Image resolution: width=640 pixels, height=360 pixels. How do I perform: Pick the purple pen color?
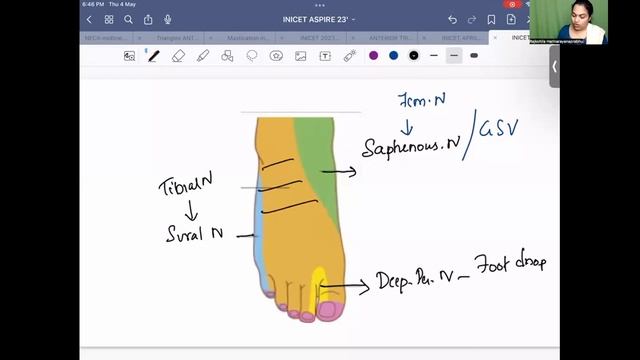tap(373, 56)
